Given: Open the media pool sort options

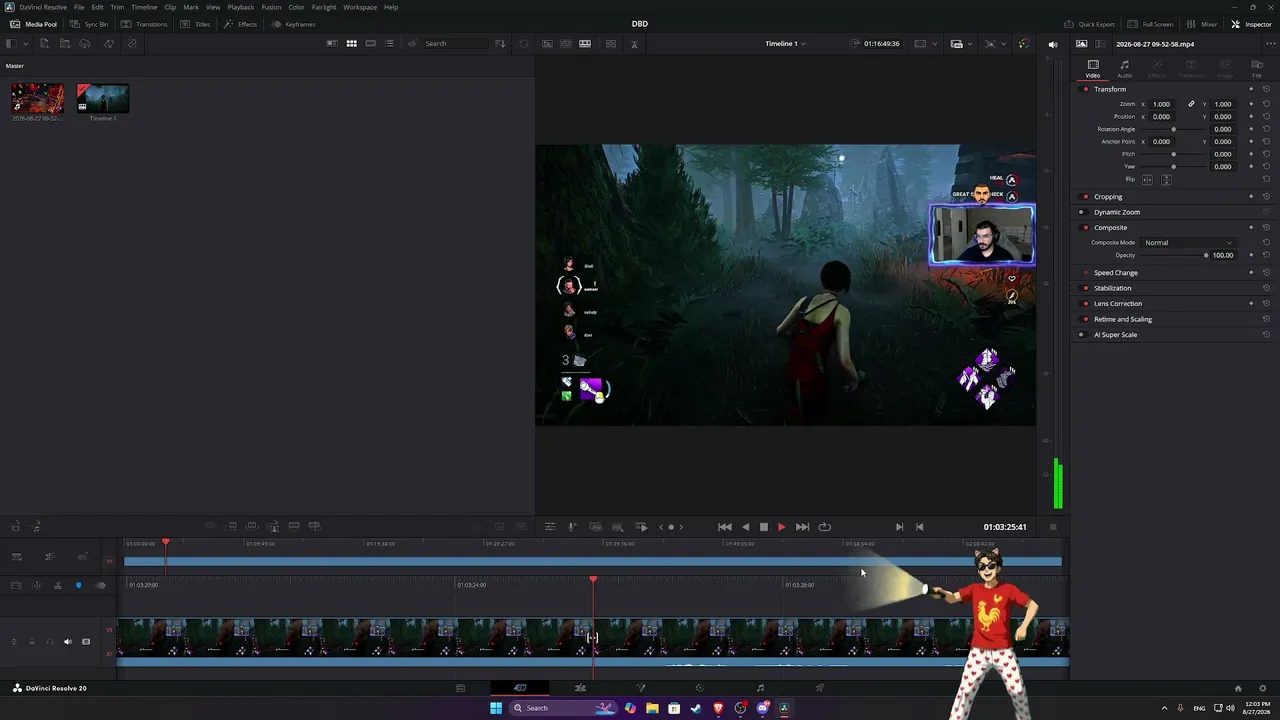Looking at the screenshot, I should coord(500,44).
